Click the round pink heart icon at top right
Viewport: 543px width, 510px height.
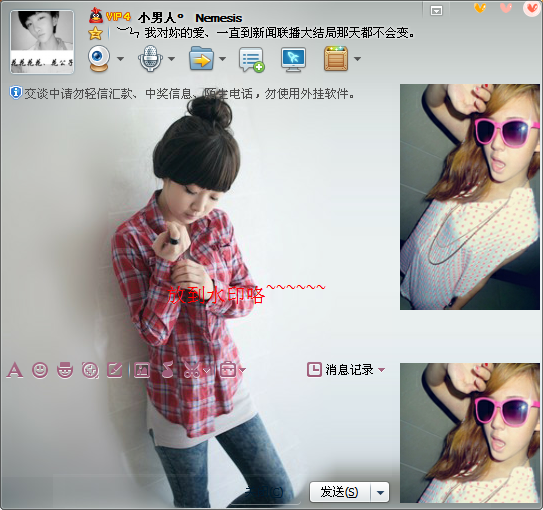(x=532, y=8)
